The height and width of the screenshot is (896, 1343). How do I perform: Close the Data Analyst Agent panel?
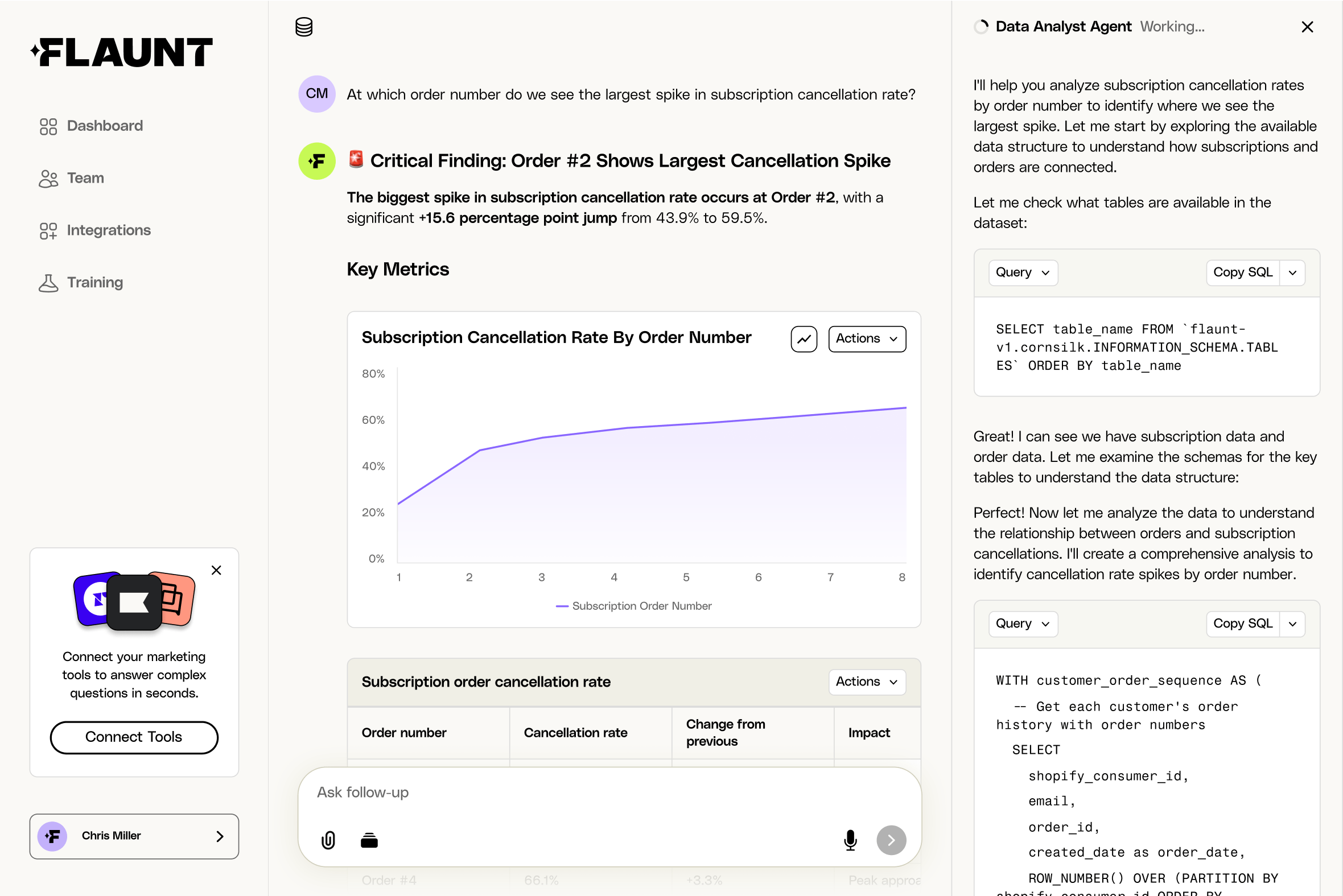(1307, 27)
